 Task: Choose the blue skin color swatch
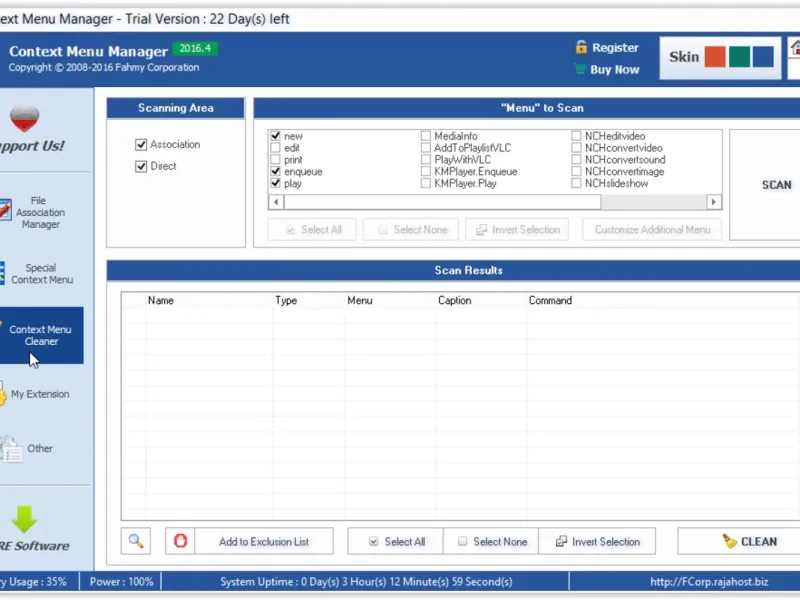(763, 57)
